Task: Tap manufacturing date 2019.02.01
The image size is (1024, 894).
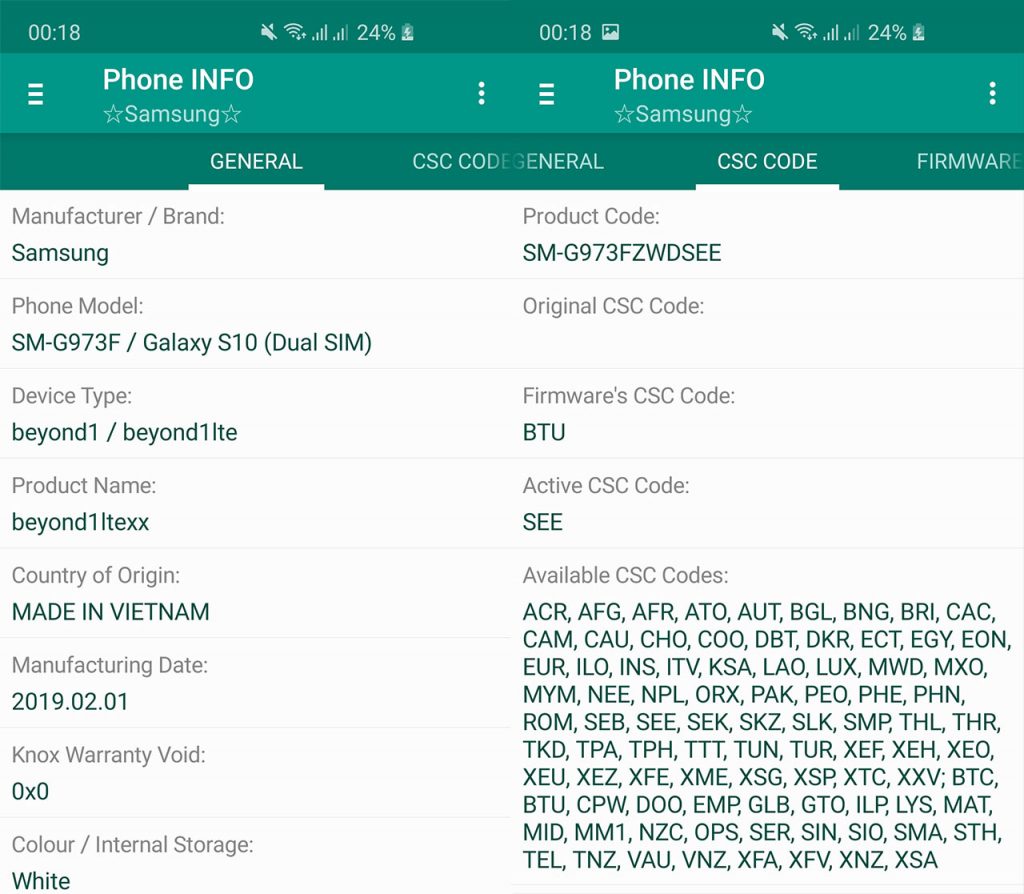Action: (x=71, y=701)
